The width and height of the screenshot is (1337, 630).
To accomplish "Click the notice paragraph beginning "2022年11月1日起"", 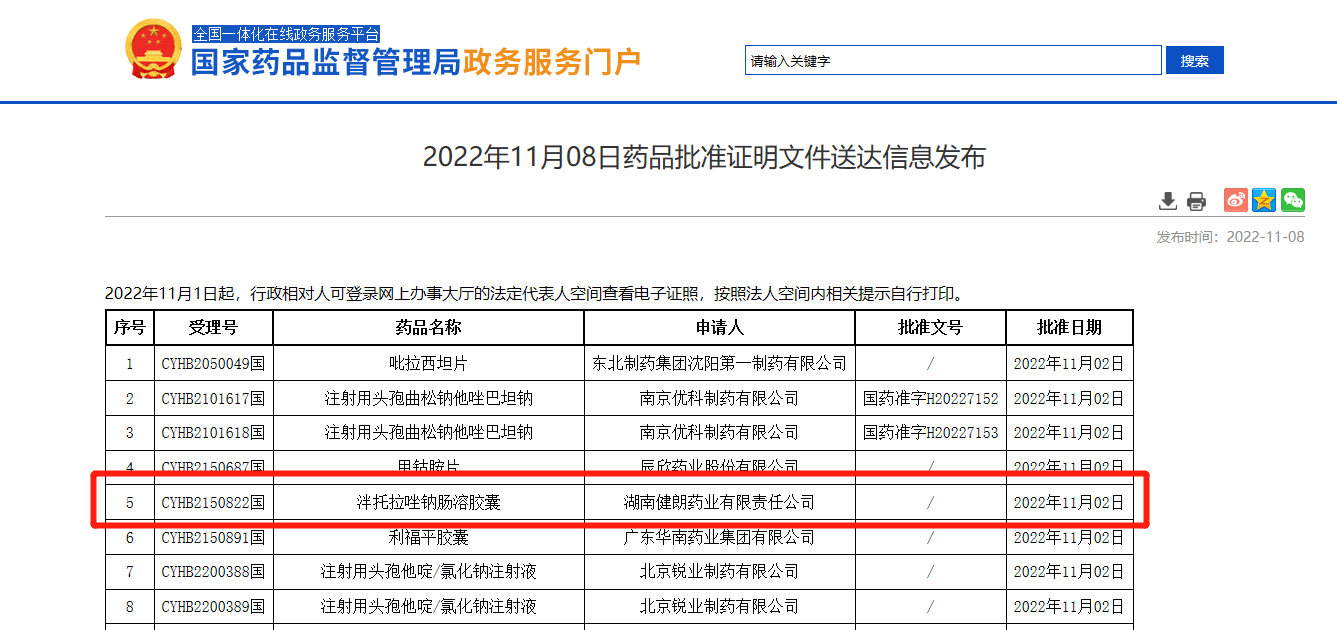I will pyautogui.click(x=536, y=294).
